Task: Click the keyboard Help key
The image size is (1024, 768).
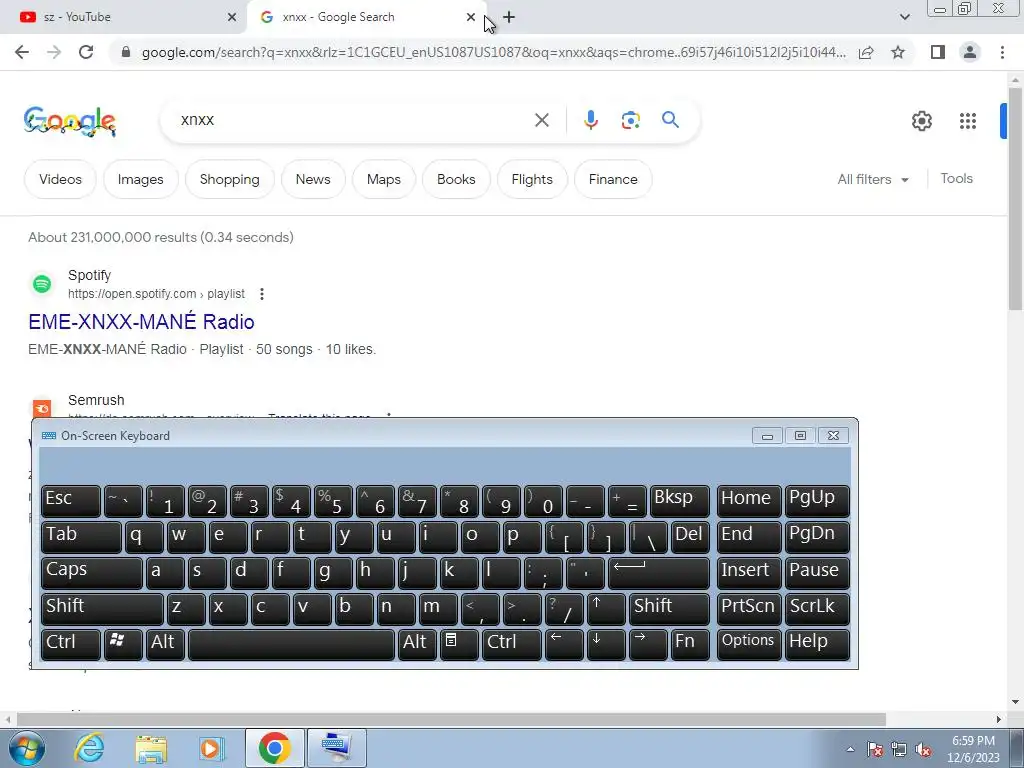Action: click(x=817, y=644)
